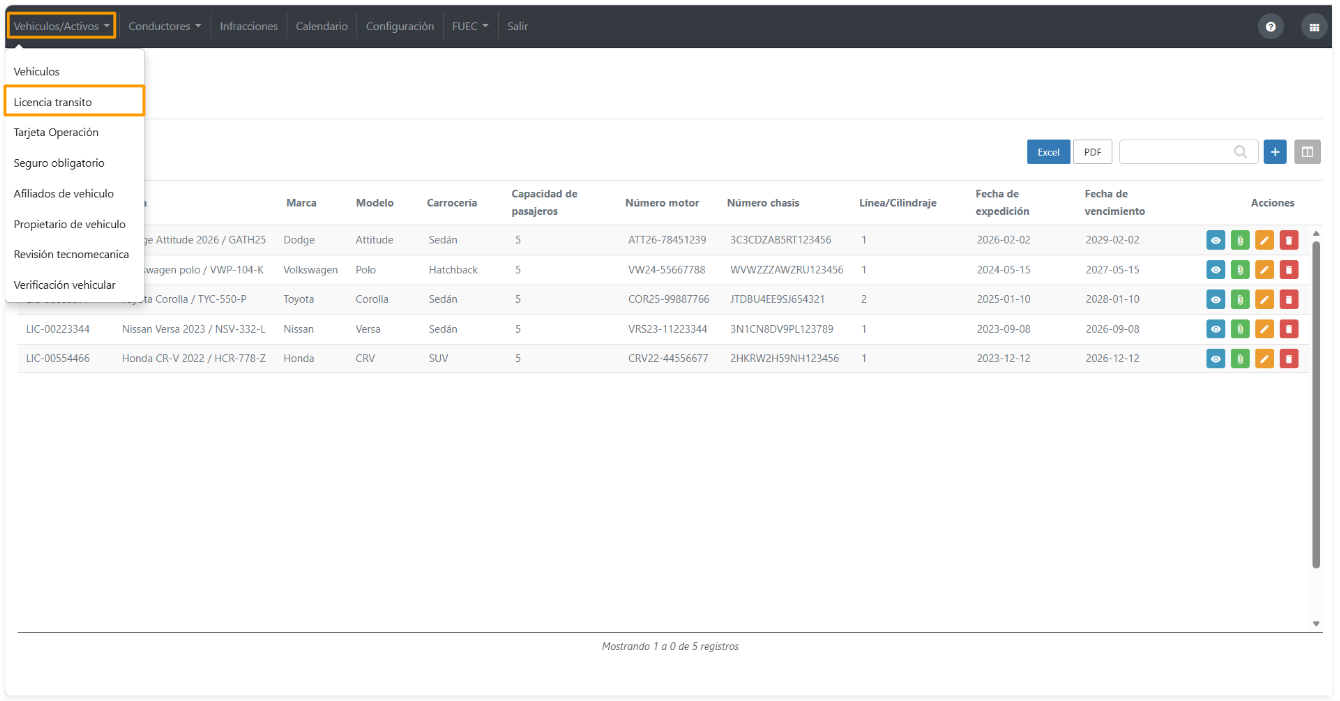Screen dimensions: 1340x701
Task: Delete the Honda CR-V license record
Action: pyautogui.click(x=1289, y=358)
